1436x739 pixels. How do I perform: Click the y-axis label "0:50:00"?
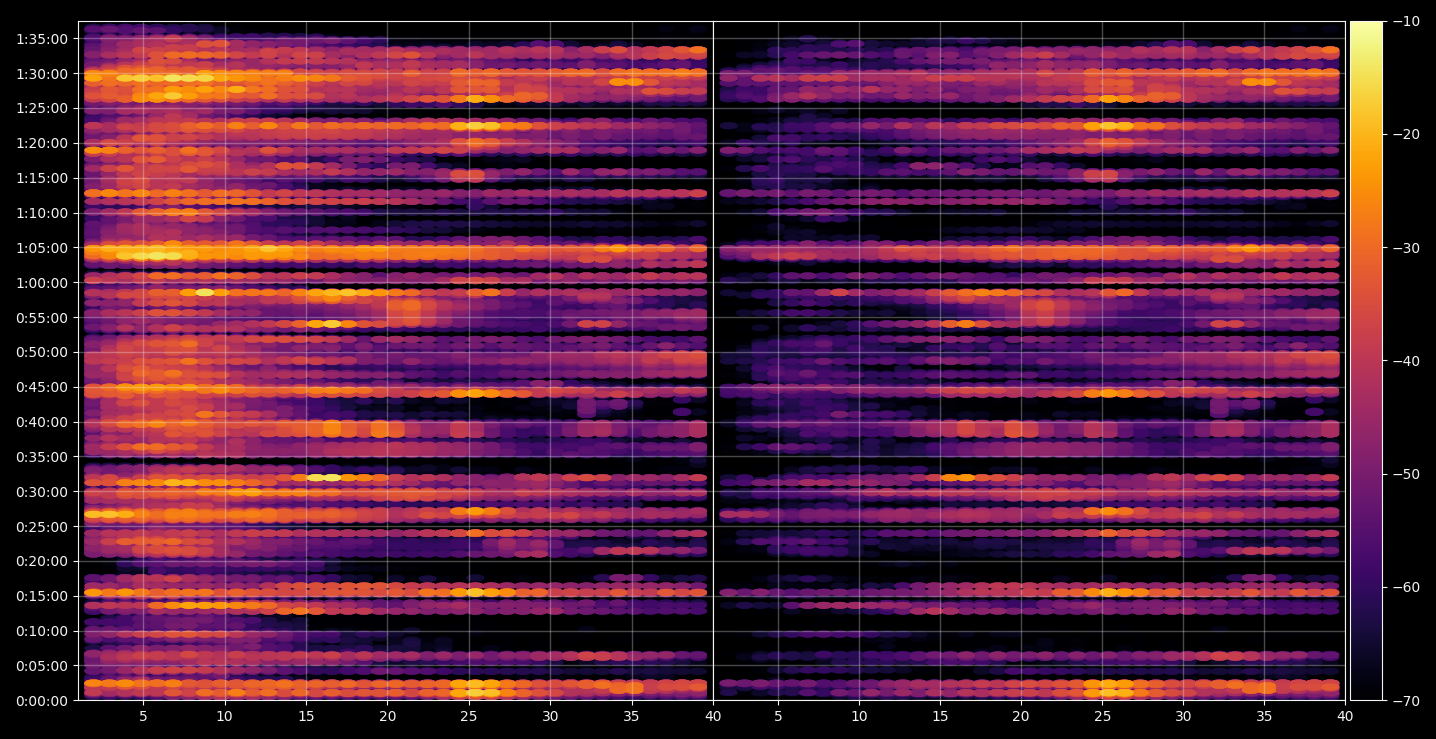(43, 352)
